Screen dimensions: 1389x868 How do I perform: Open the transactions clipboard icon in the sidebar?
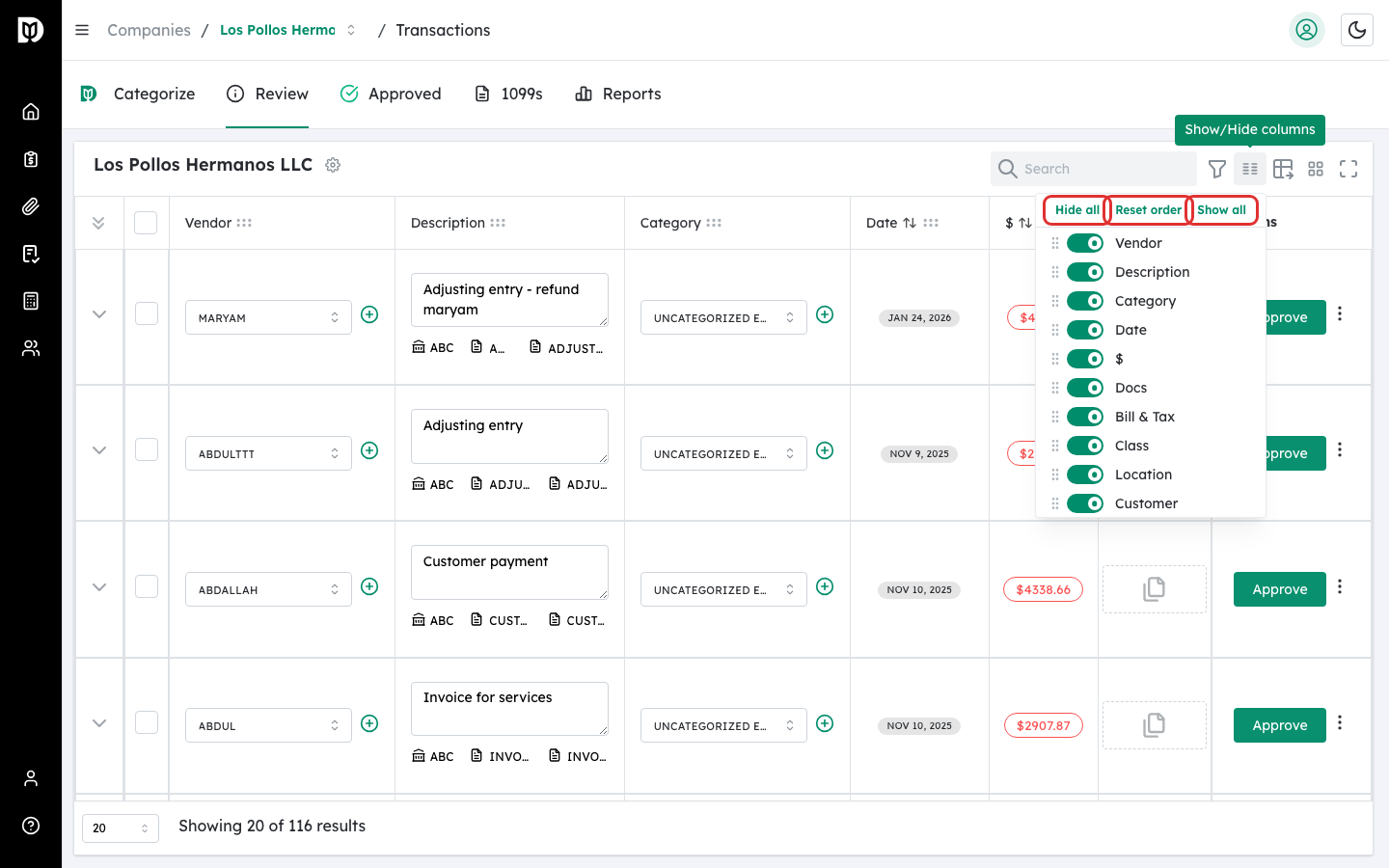point(30,159)
